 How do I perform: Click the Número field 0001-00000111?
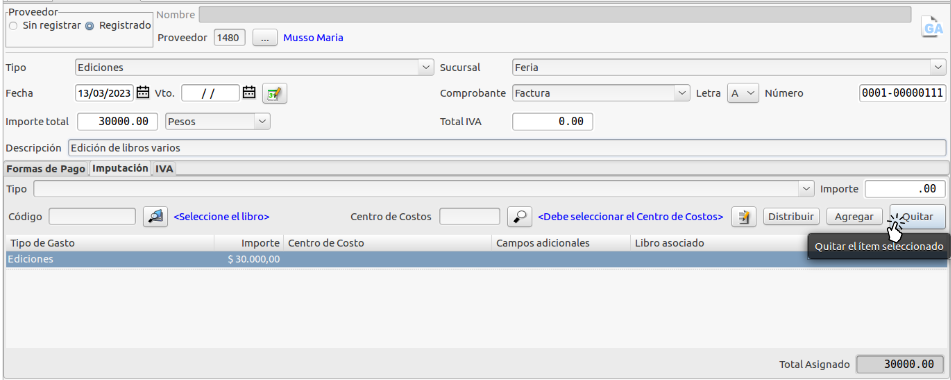[x=902, y=93]
